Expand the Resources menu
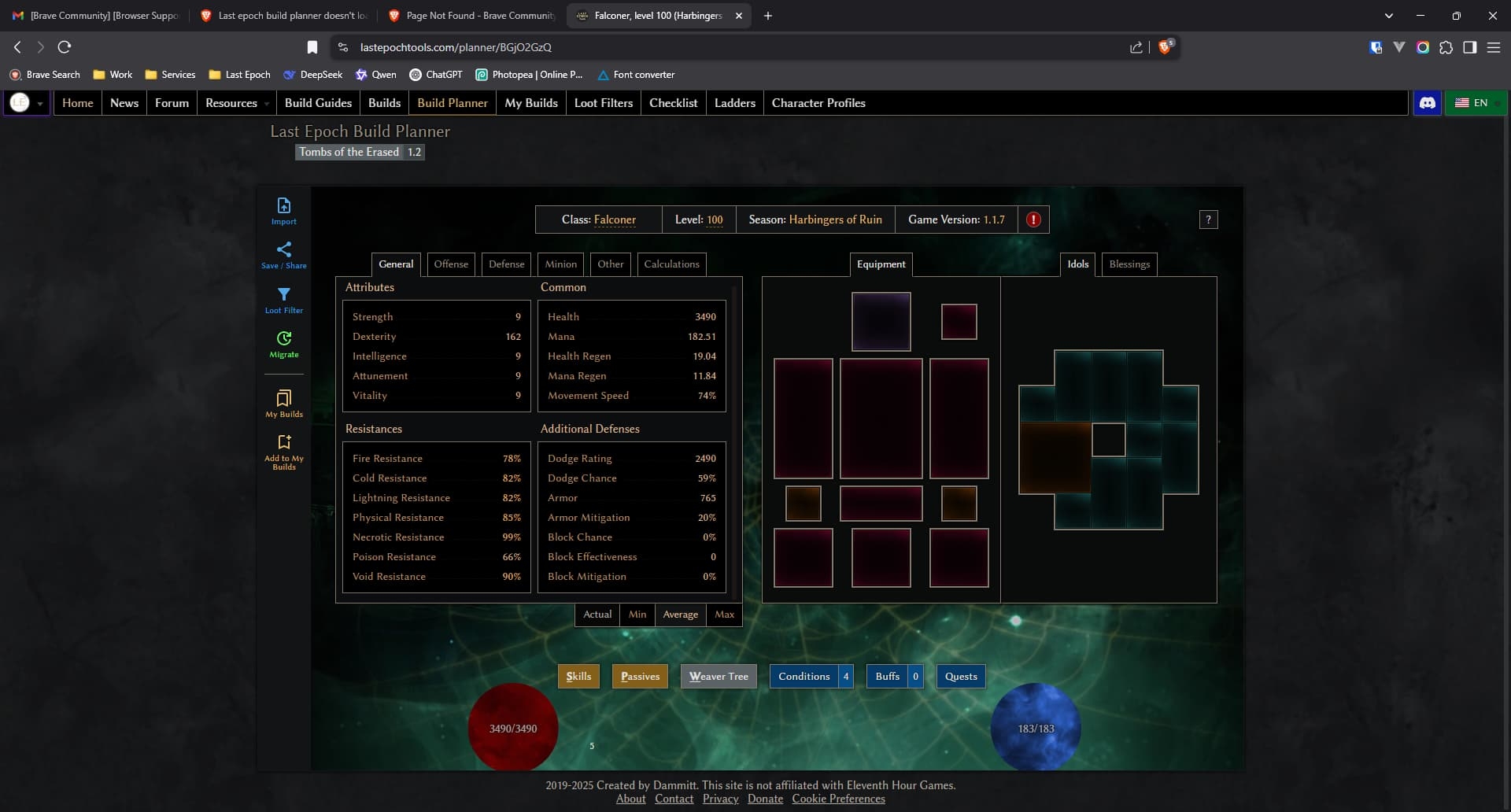 (235, 102)
